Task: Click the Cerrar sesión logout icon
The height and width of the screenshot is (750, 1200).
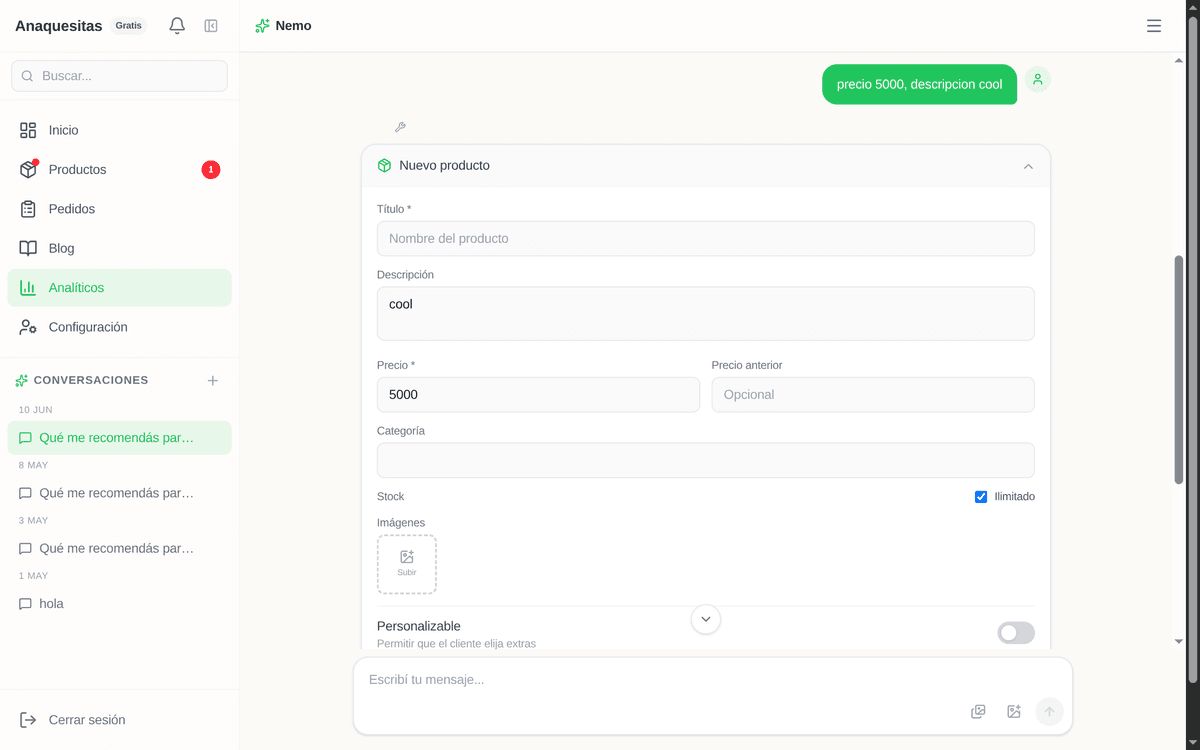Action: coord(28,720)
